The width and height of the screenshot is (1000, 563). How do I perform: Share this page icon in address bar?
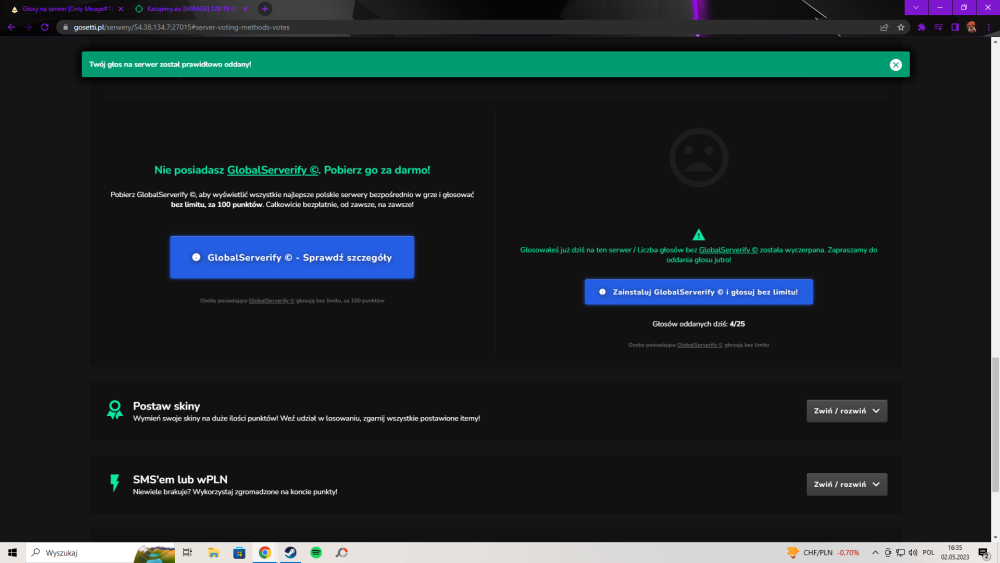coord(884,27)
